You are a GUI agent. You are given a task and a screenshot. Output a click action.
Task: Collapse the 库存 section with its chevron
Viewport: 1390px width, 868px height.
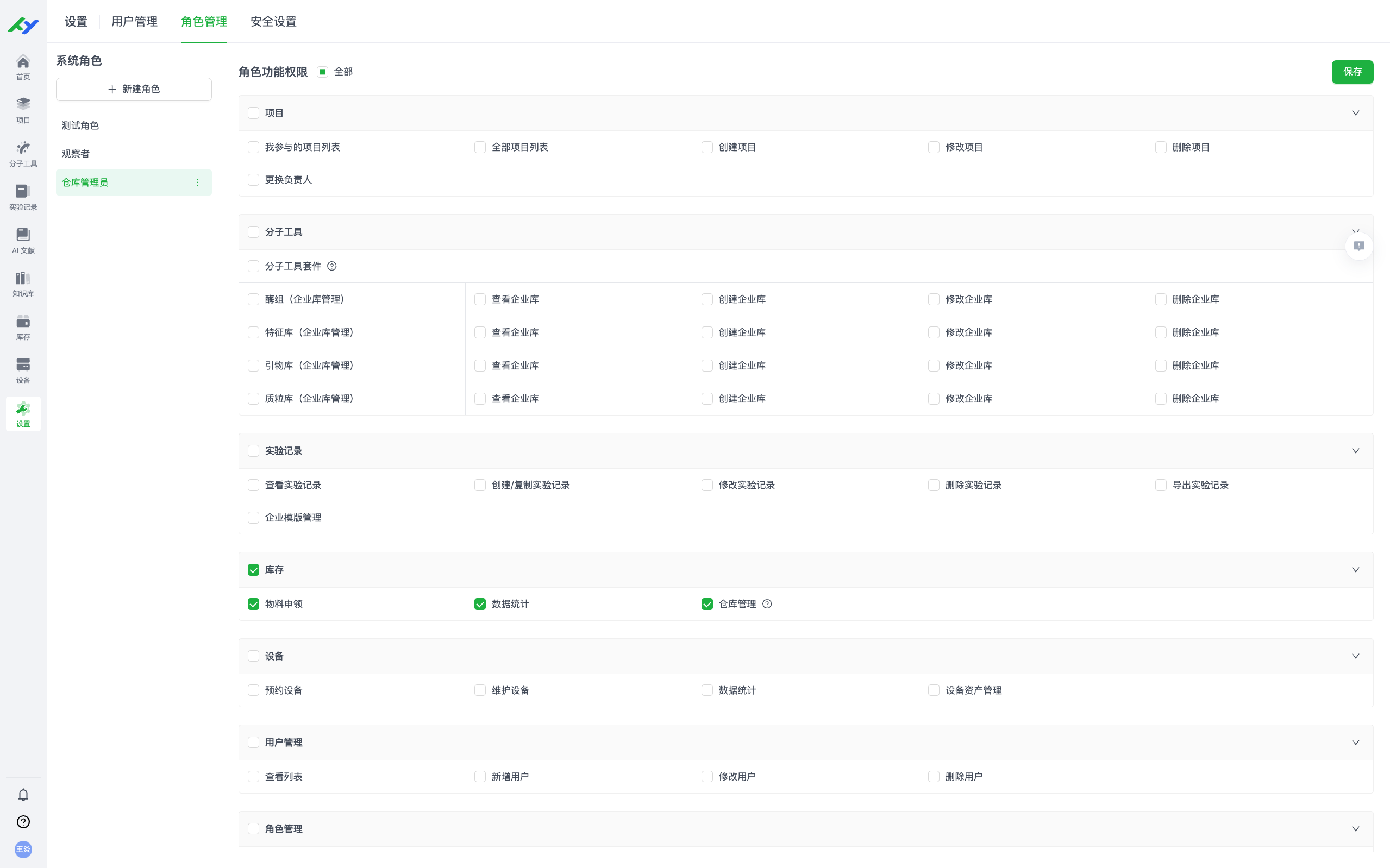pyautogui.click(x=1355, y=569)
